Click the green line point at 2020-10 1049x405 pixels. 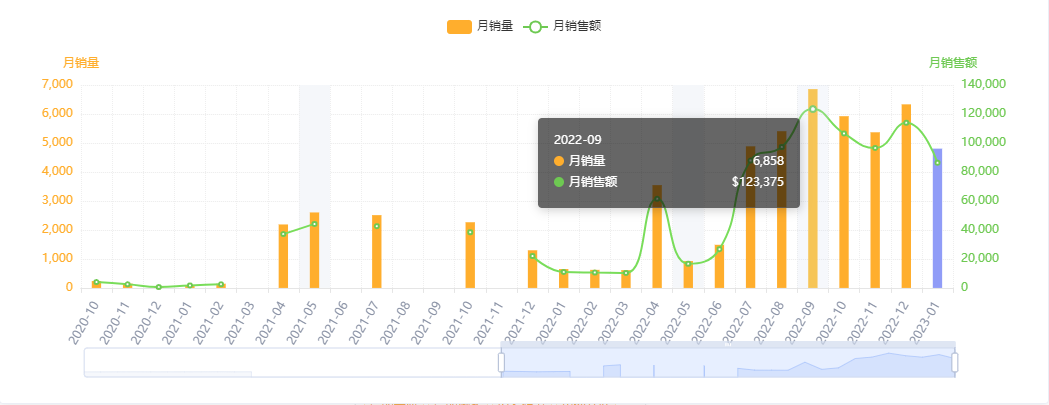tap(96, 282)
